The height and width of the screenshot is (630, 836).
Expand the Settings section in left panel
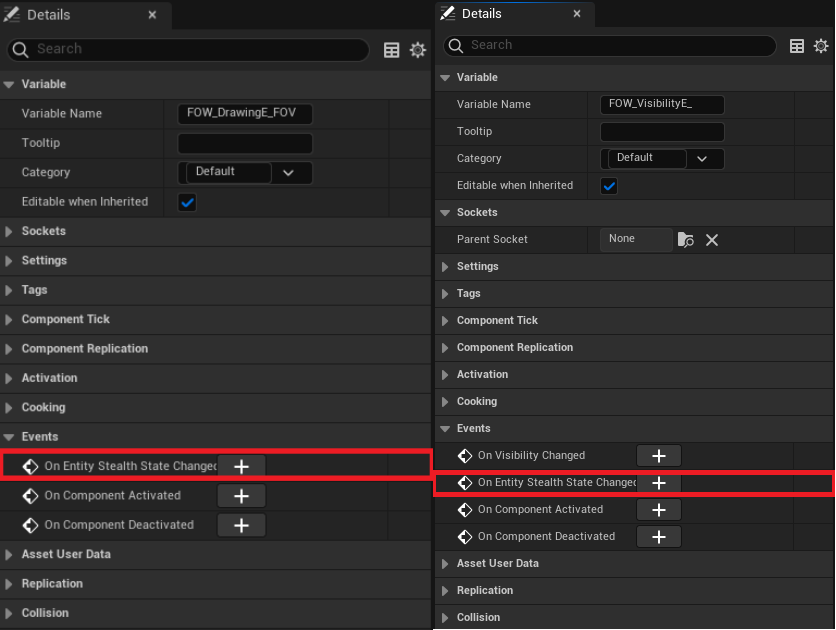9,261
